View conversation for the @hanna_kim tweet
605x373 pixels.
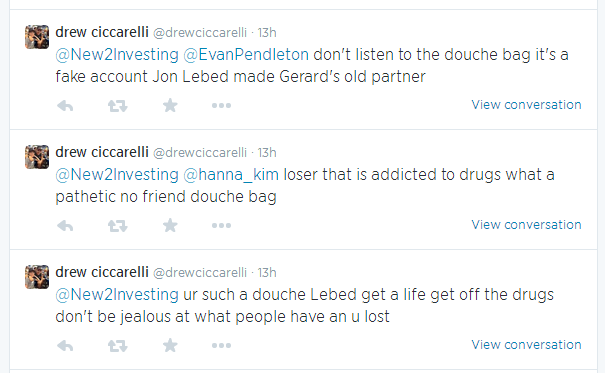click(x=526, y=224)
